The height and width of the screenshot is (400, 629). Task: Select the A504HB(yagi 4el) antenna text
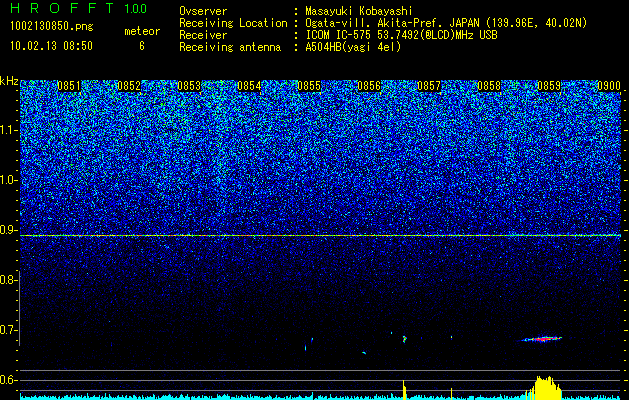click(x=353, y=47)
